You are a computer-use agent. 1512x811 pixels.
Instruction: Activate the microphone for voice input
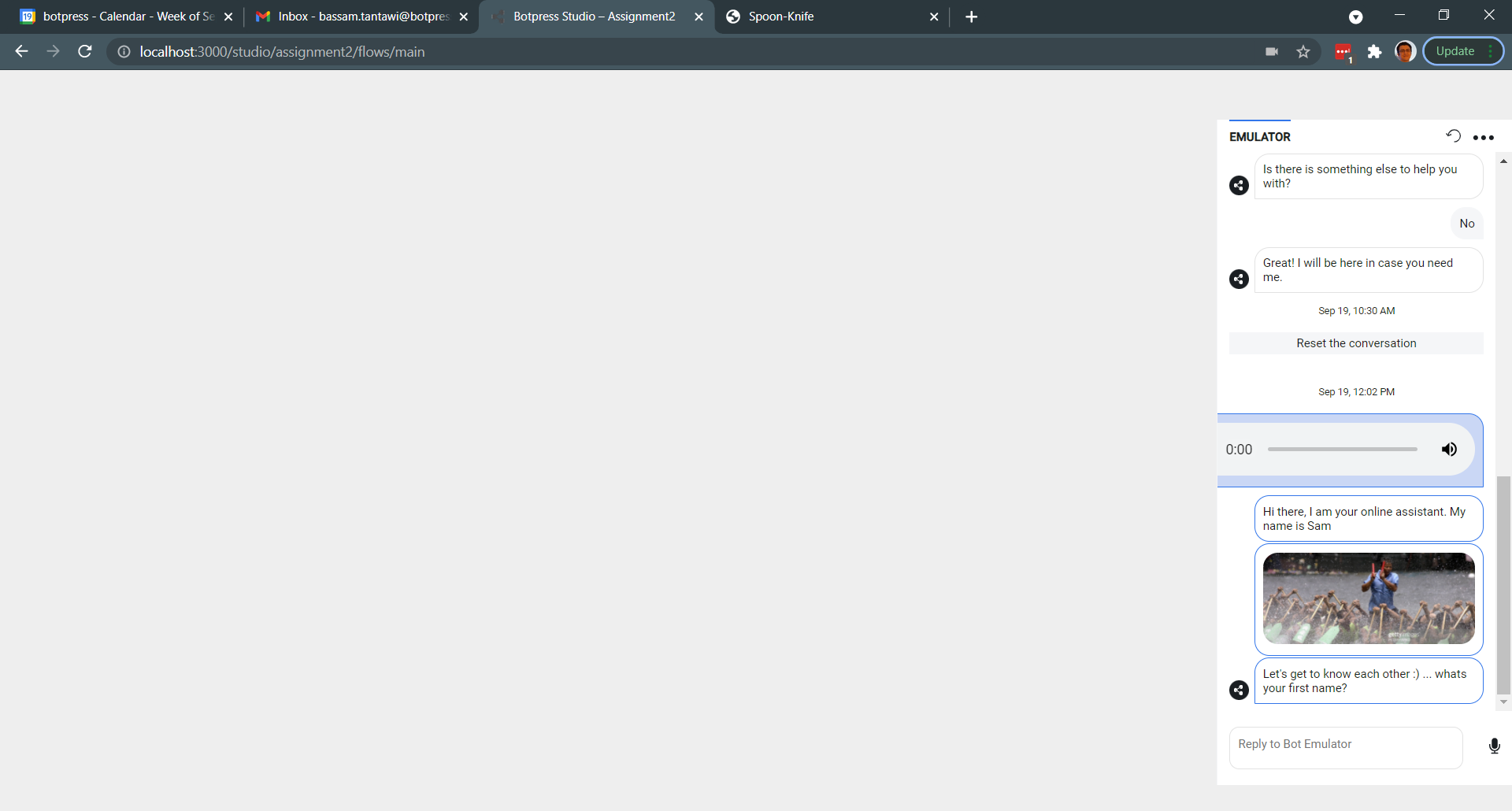pos(1494,746)
